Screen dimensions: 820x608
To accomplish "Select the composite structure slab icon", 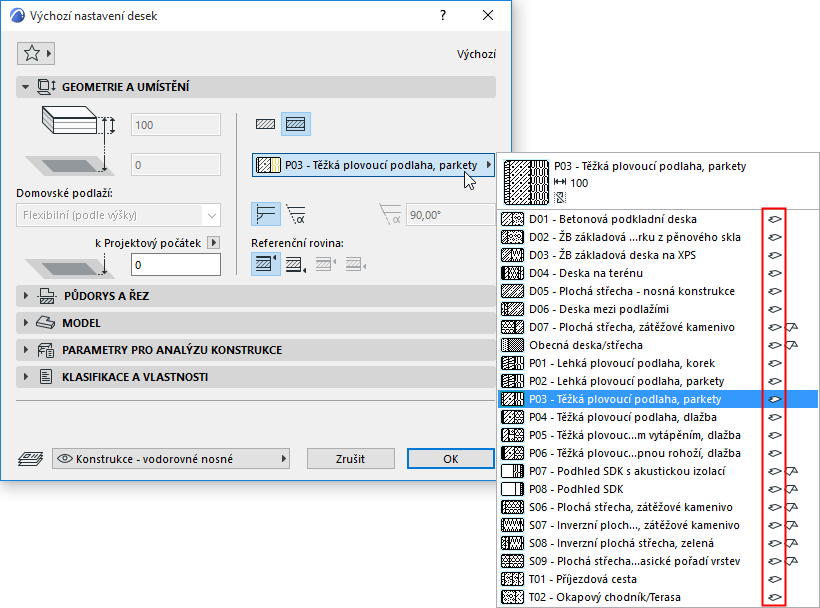I will click(295, 124).
